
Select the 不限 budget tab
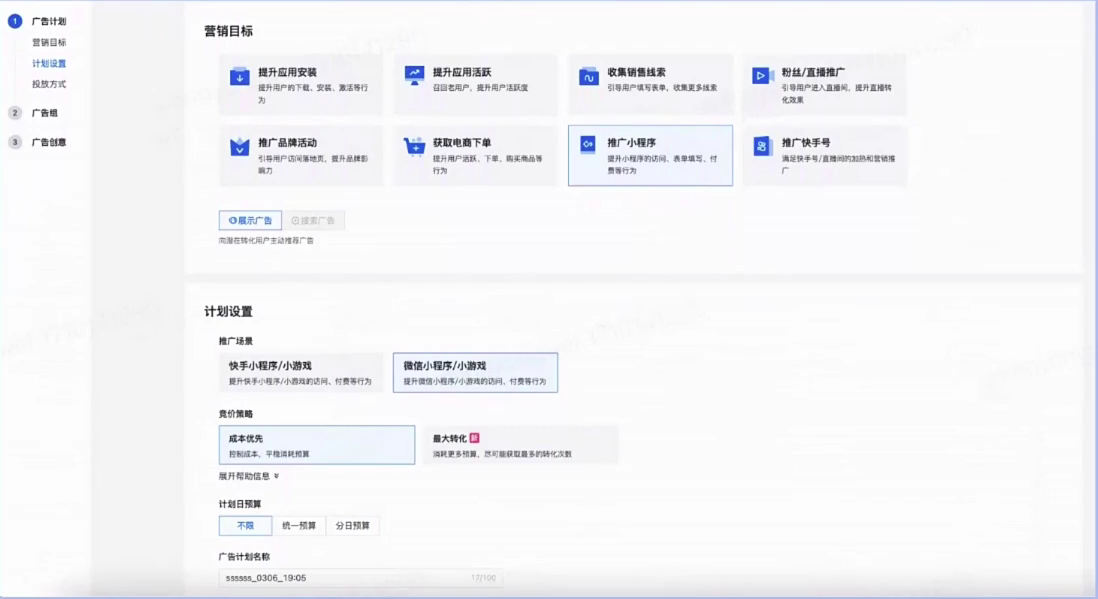pos(245,524)
